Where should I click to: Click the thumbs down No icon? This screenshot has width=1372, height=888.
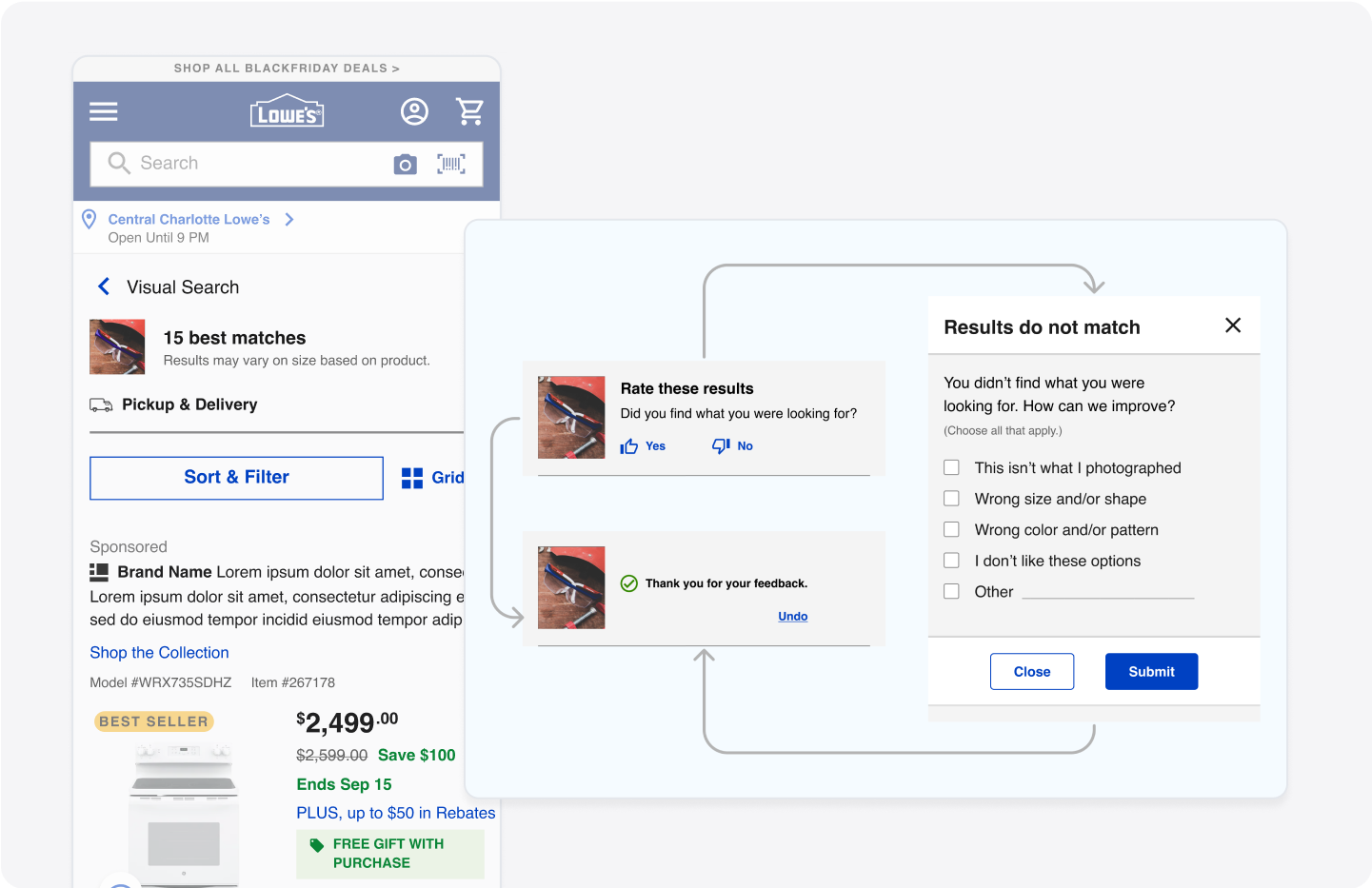click(722, 446)
